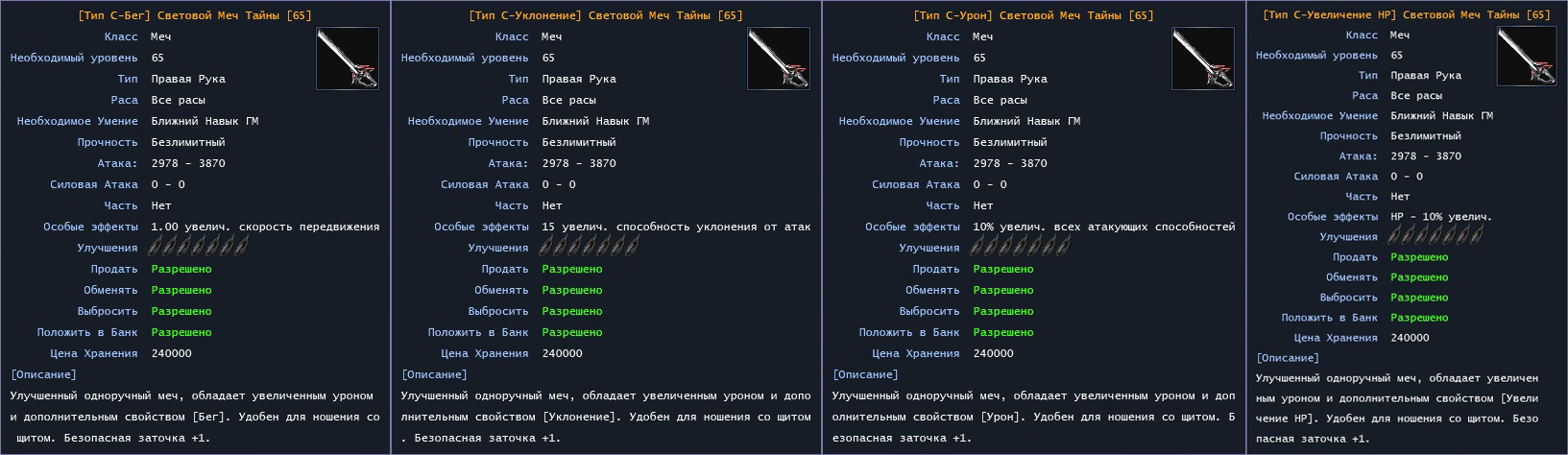Click 'Безлимитный' durability in the Бег tooltip
Screen dimensions: 1568x455
(188, 142)
